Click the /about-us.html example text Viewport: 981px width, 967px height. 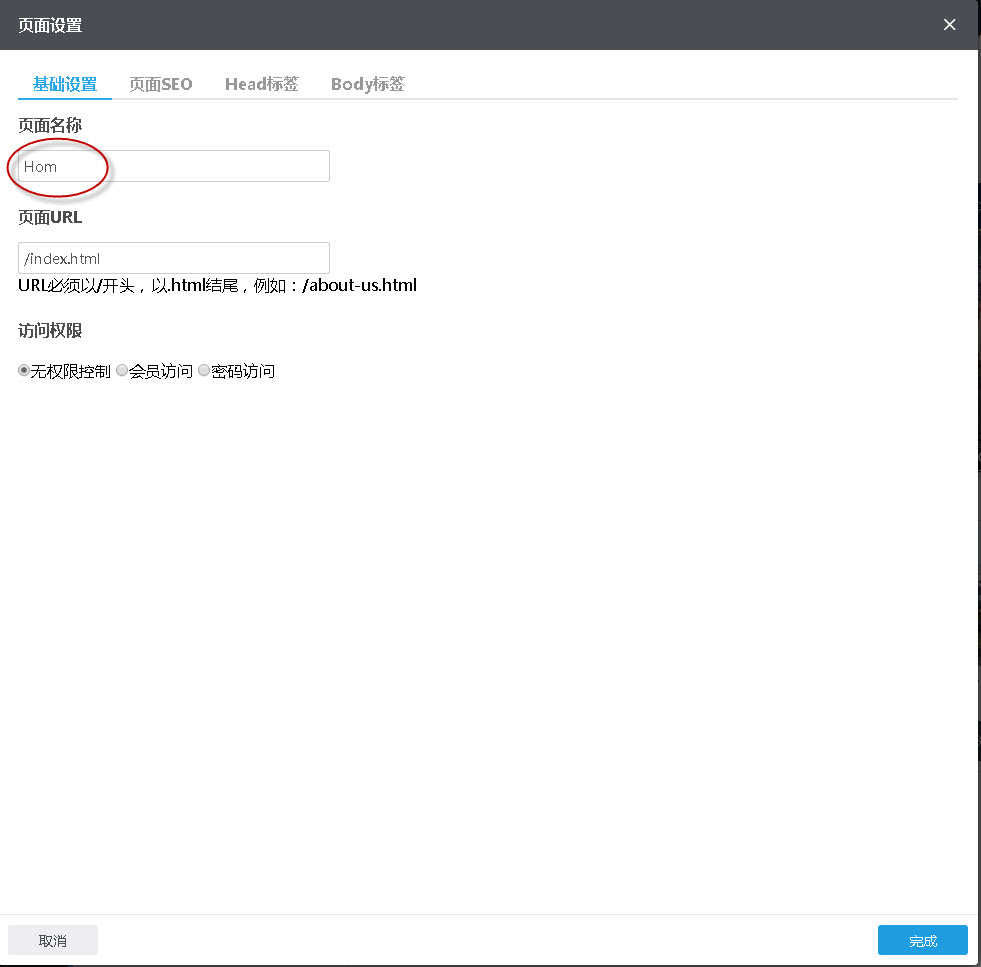click(360, 285)
